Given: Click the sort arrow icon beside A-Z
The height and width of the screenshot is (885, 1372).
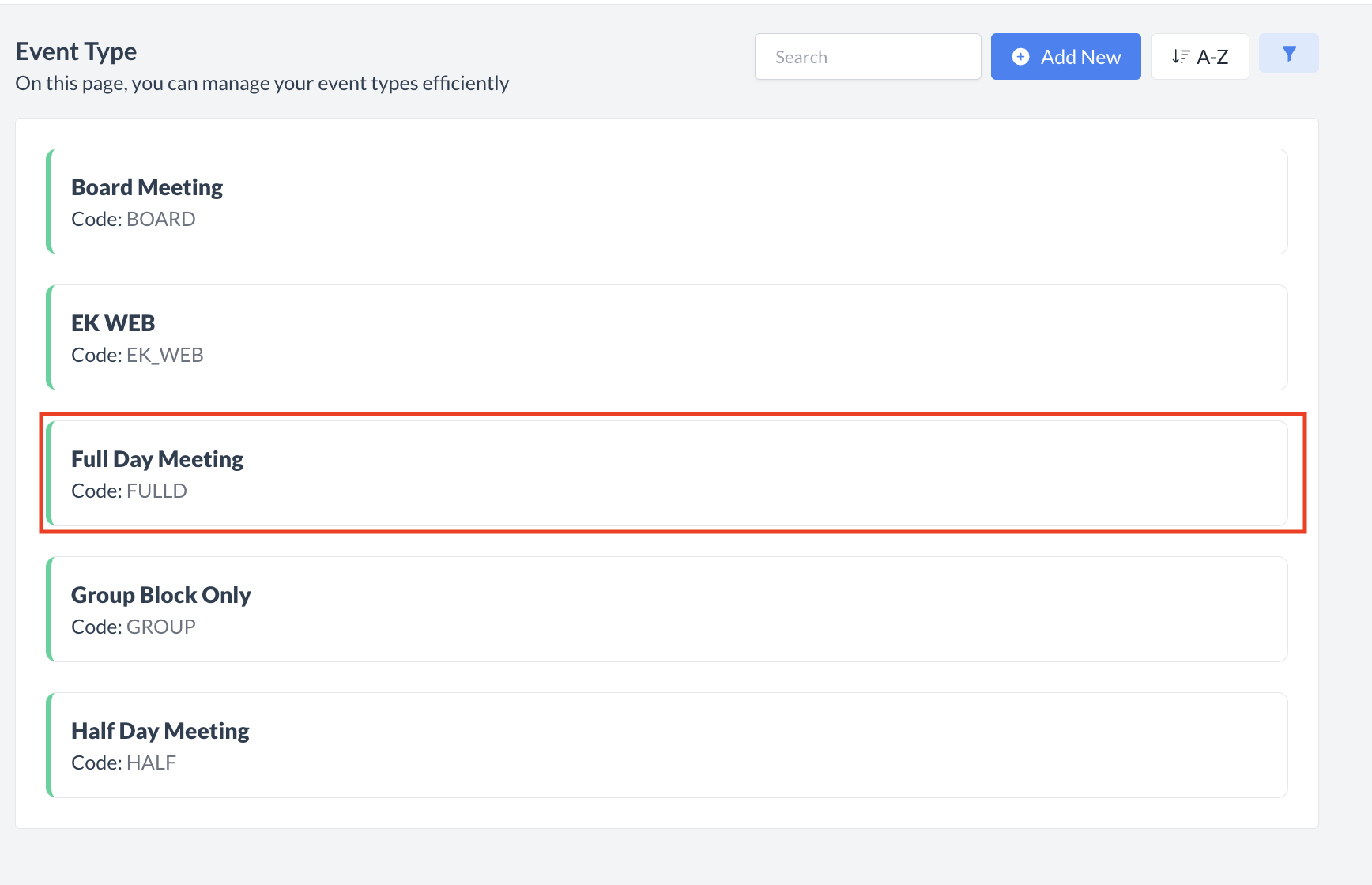Looking at the screenshot, I should (1181, 57).
